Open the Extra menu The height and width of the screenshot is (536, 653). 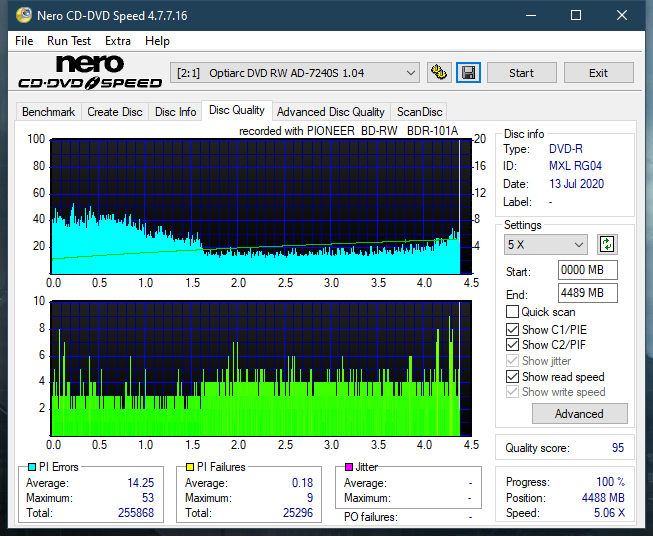pos(118,41)
